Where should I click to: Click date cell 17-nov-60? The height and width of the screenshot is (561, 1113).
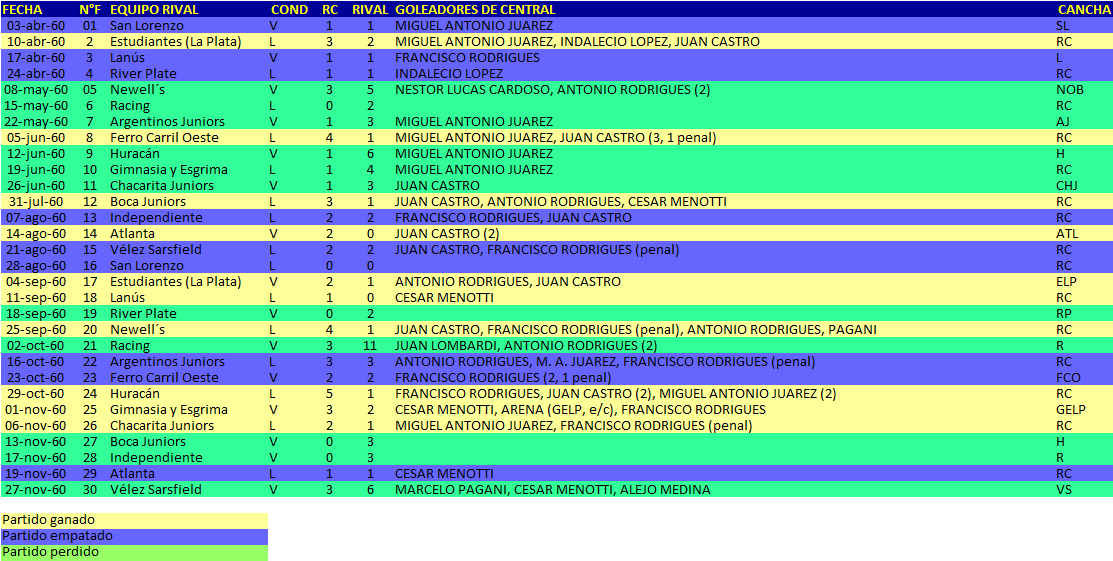pyautogui.click(x=35, y=457)
